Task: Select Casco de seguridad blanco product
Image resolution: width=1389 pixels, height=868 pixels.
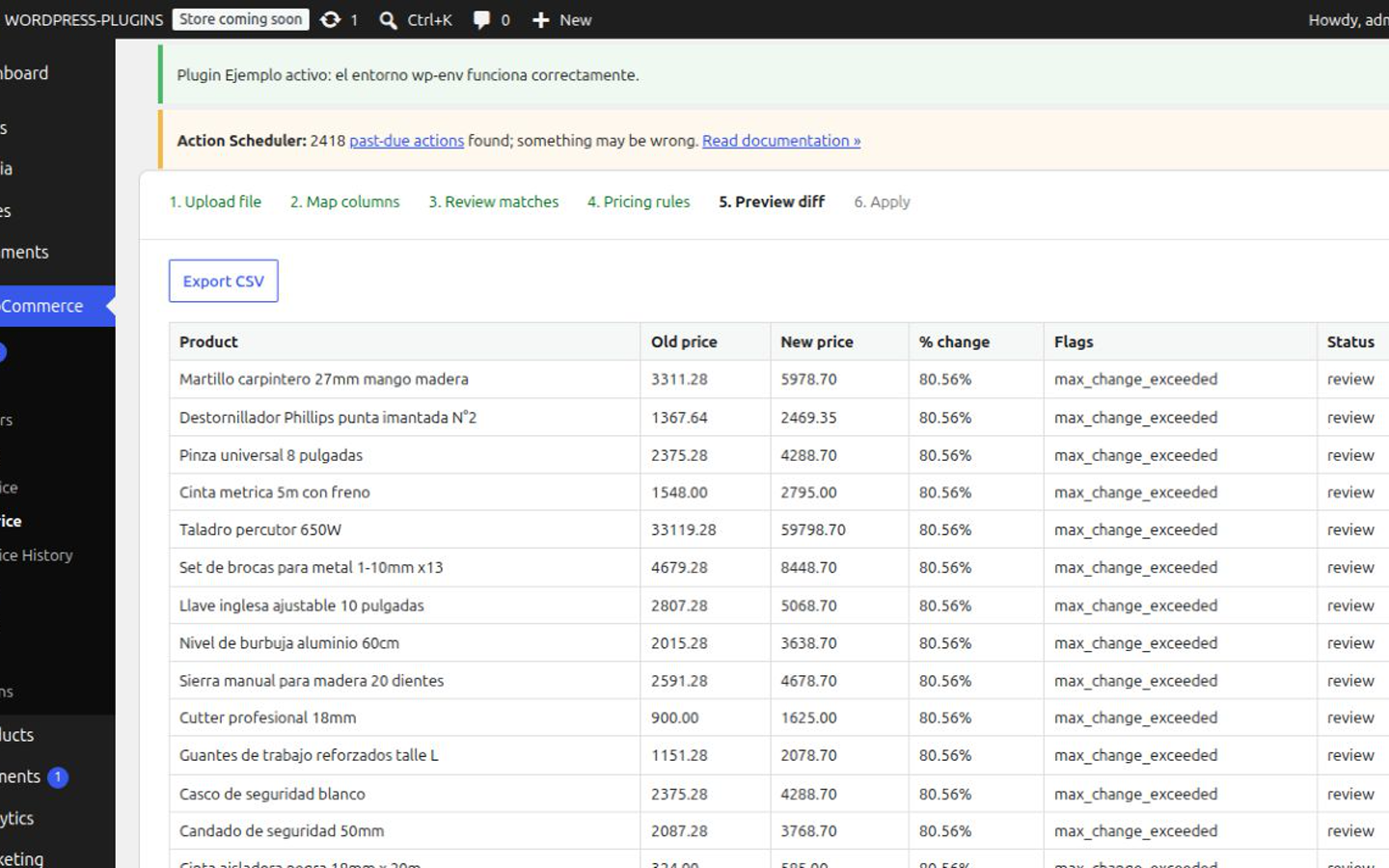Action: pyautogui.click(x=272, y=794)
